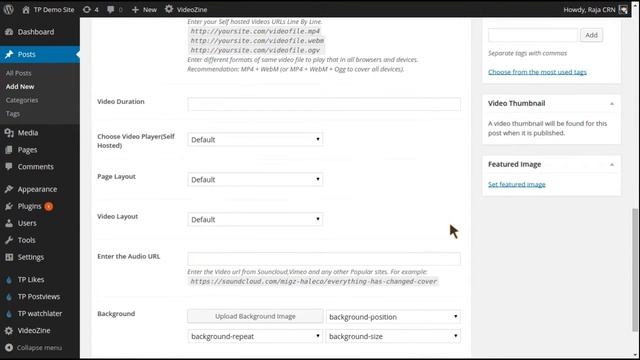Image resolution: width=640 pixels, height=360 pixels.
Task: Open Choose Video Player dropdown
Action: tap(255, 139)
